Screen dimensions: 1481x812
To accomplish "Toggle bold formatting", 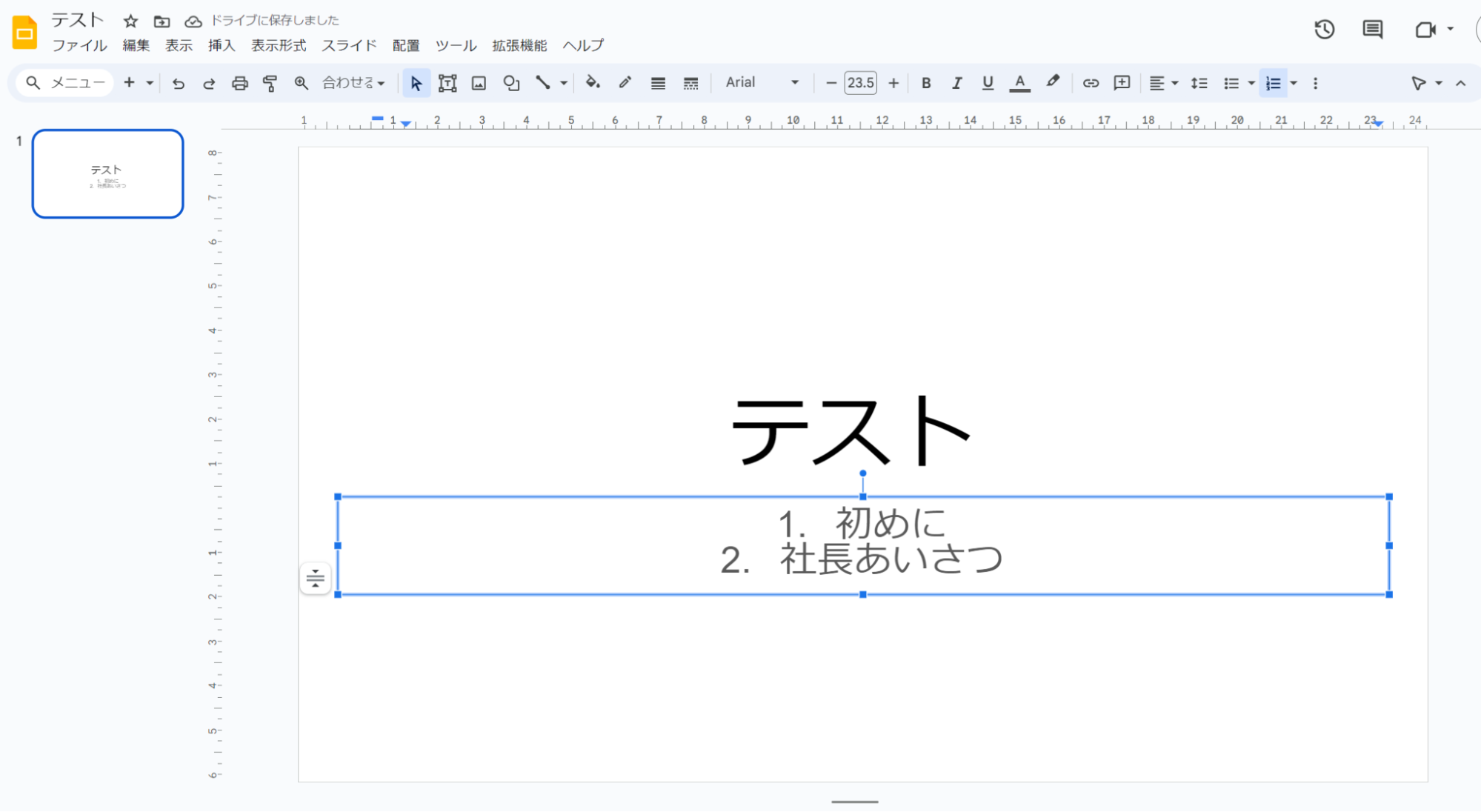I will click(925, 83).
